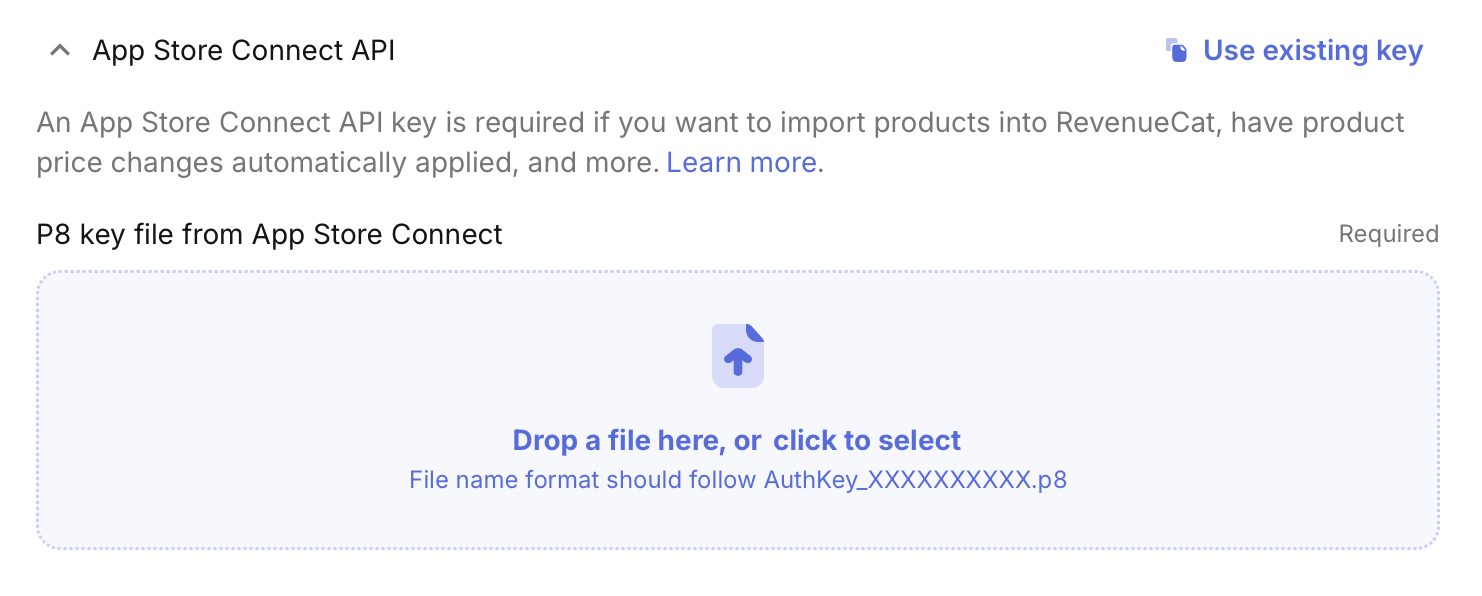Click the Required label on the right
This screenshot has height=596, width=1482.
[x=1388, y=233]
